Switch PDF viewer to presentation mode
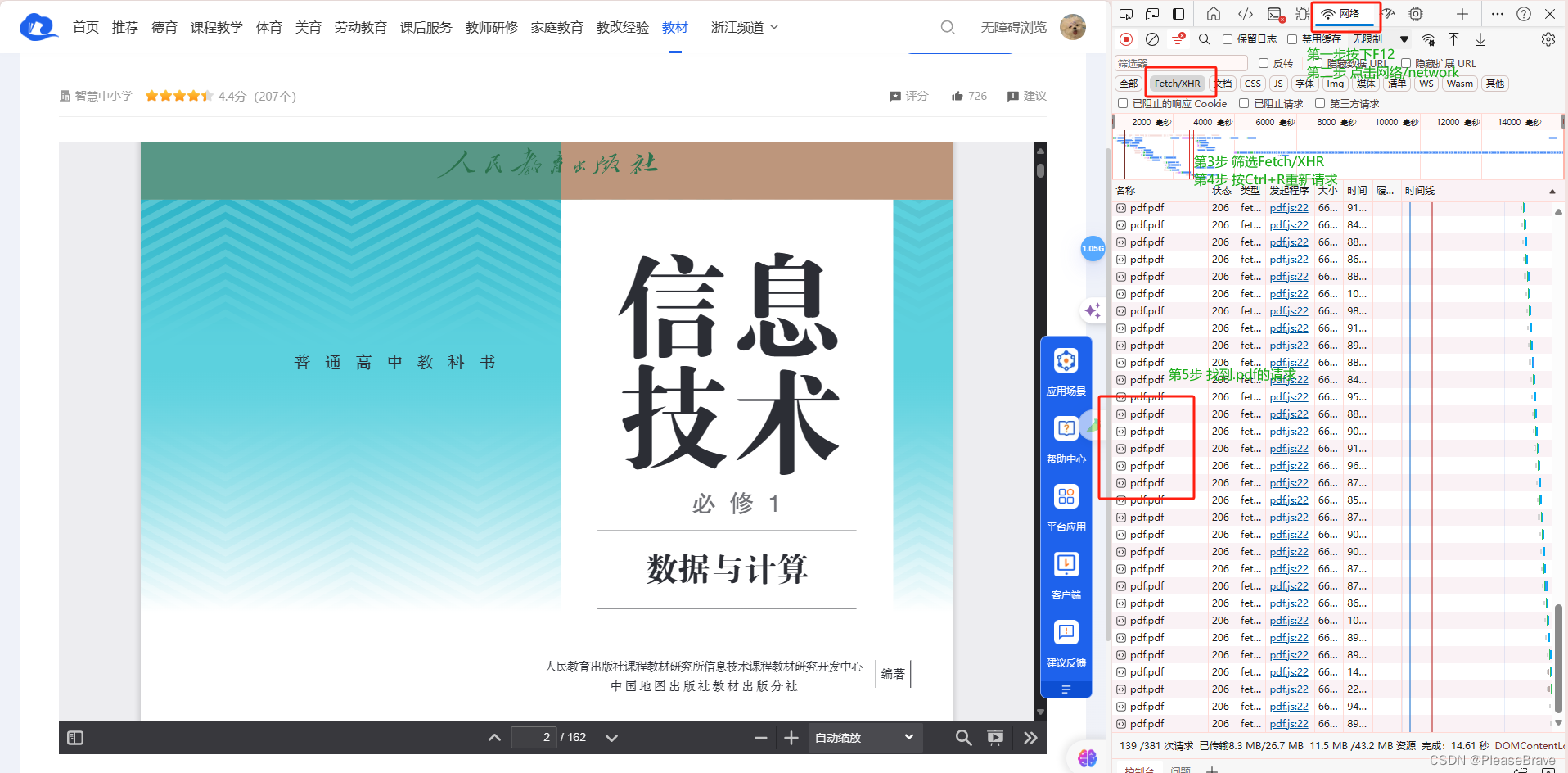Screen dimensions: 1568x773 [995, 738]
